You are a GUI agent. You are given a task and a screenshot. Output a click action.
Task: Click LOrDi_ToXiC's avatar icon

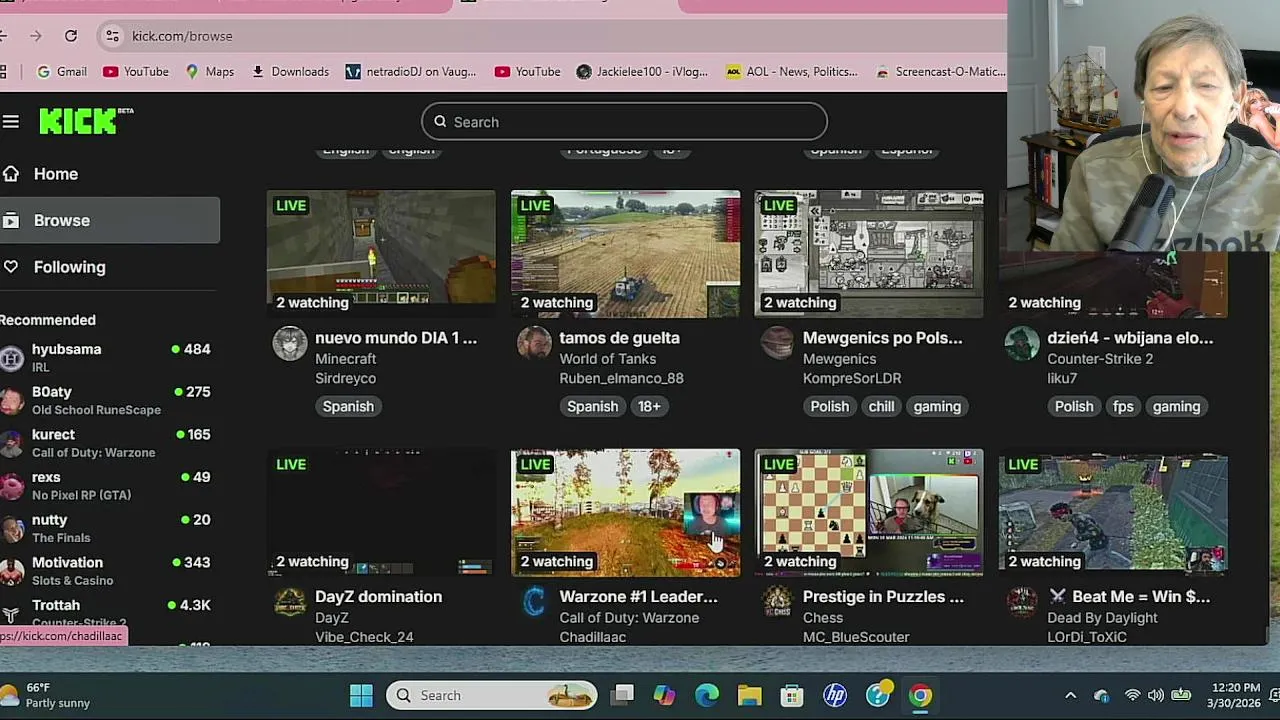(1022, 603)
